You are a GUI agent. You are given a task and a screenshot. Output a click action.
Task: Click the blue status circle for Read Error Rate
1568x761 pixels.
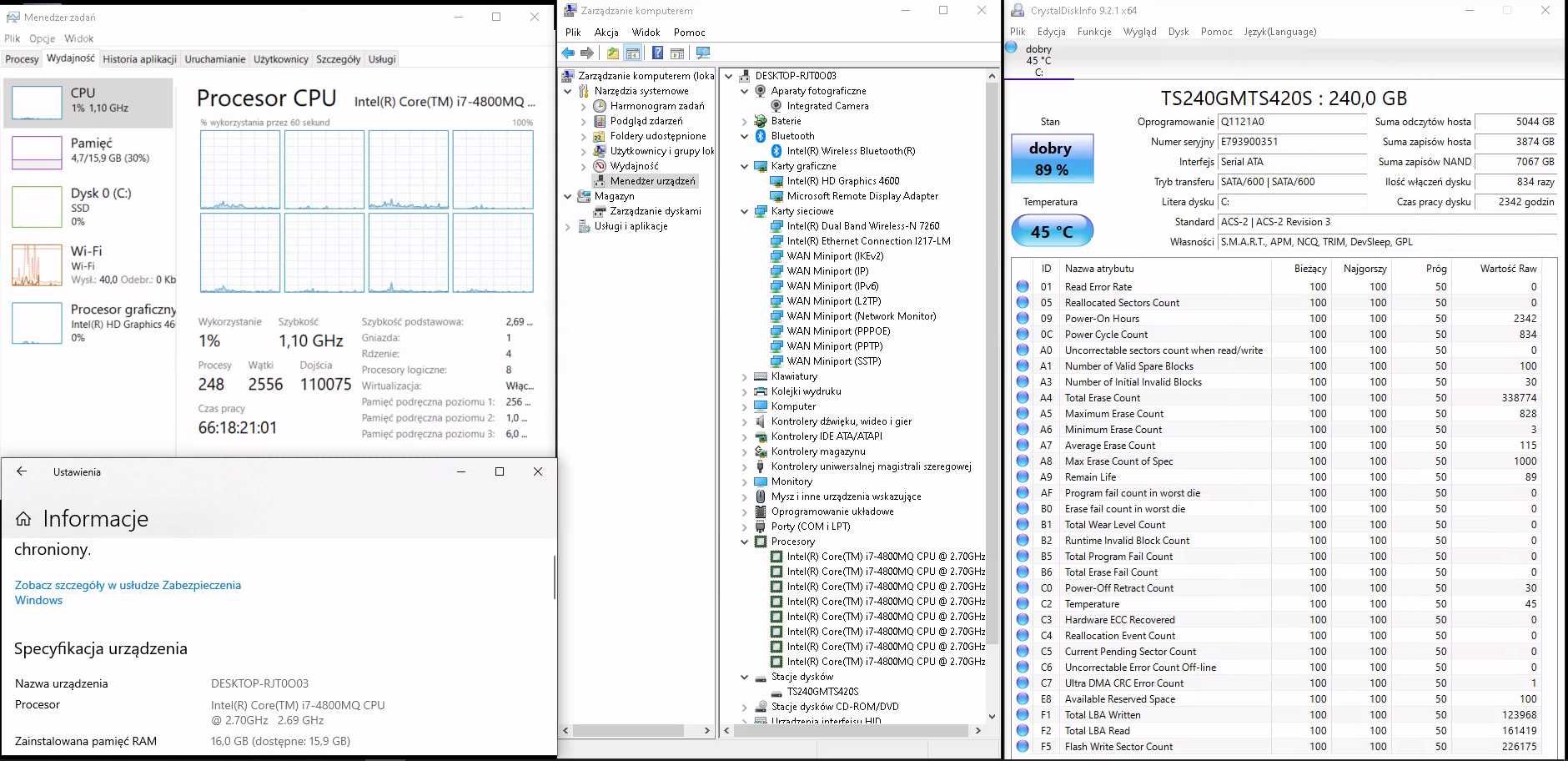[x=1023, y=286]
